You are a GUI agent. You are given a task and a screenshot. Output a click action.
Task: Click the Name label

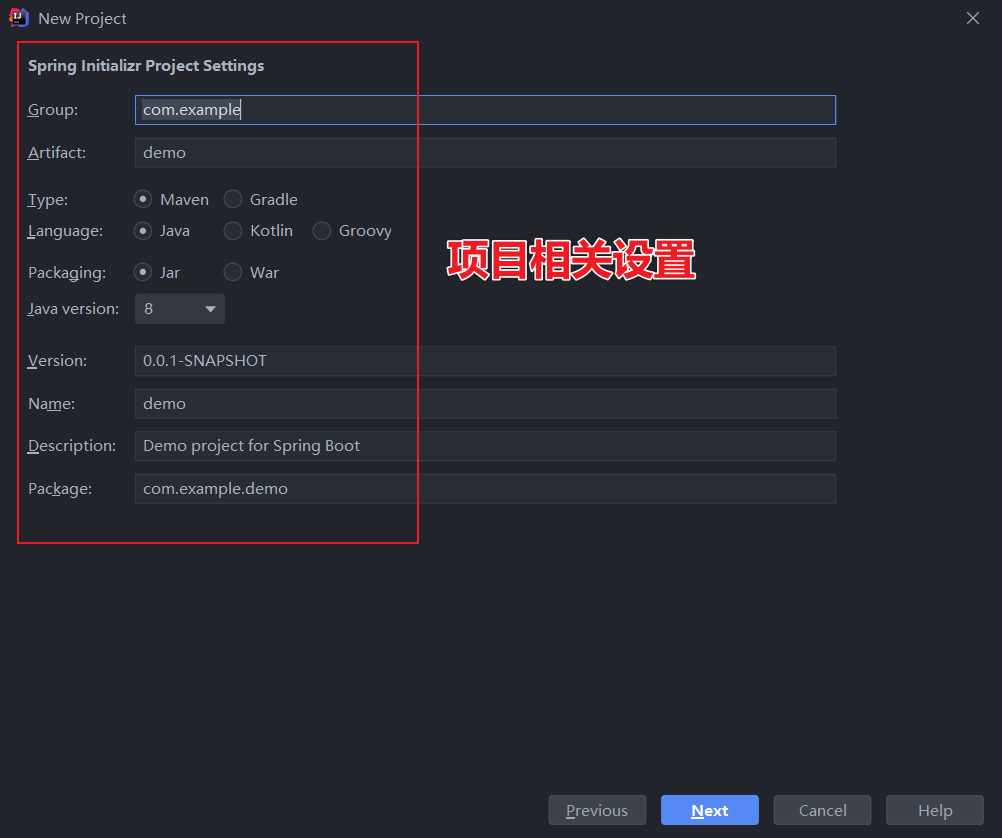point(52,404)
